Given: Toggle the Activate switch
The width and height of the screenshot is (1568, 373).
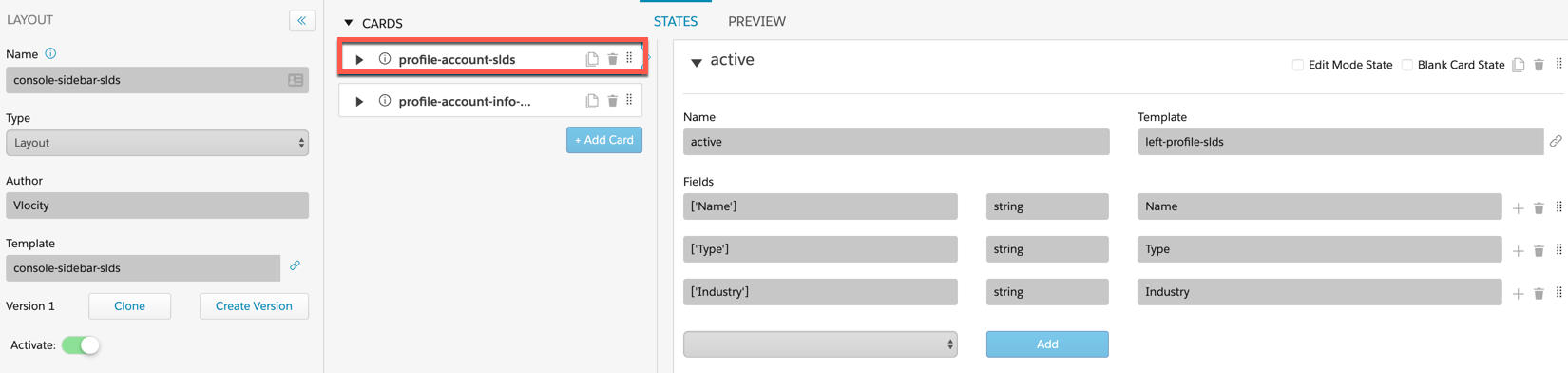Looking at the screenshot, I should (x=81, y=344).
